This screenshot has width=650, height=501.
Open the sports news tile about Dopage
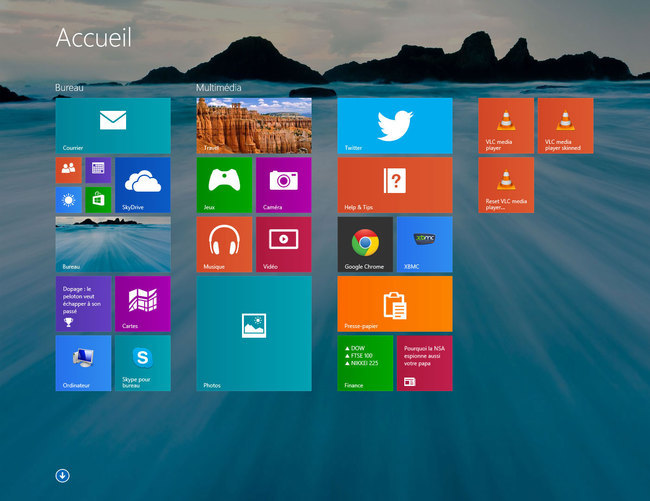point(83,304)
